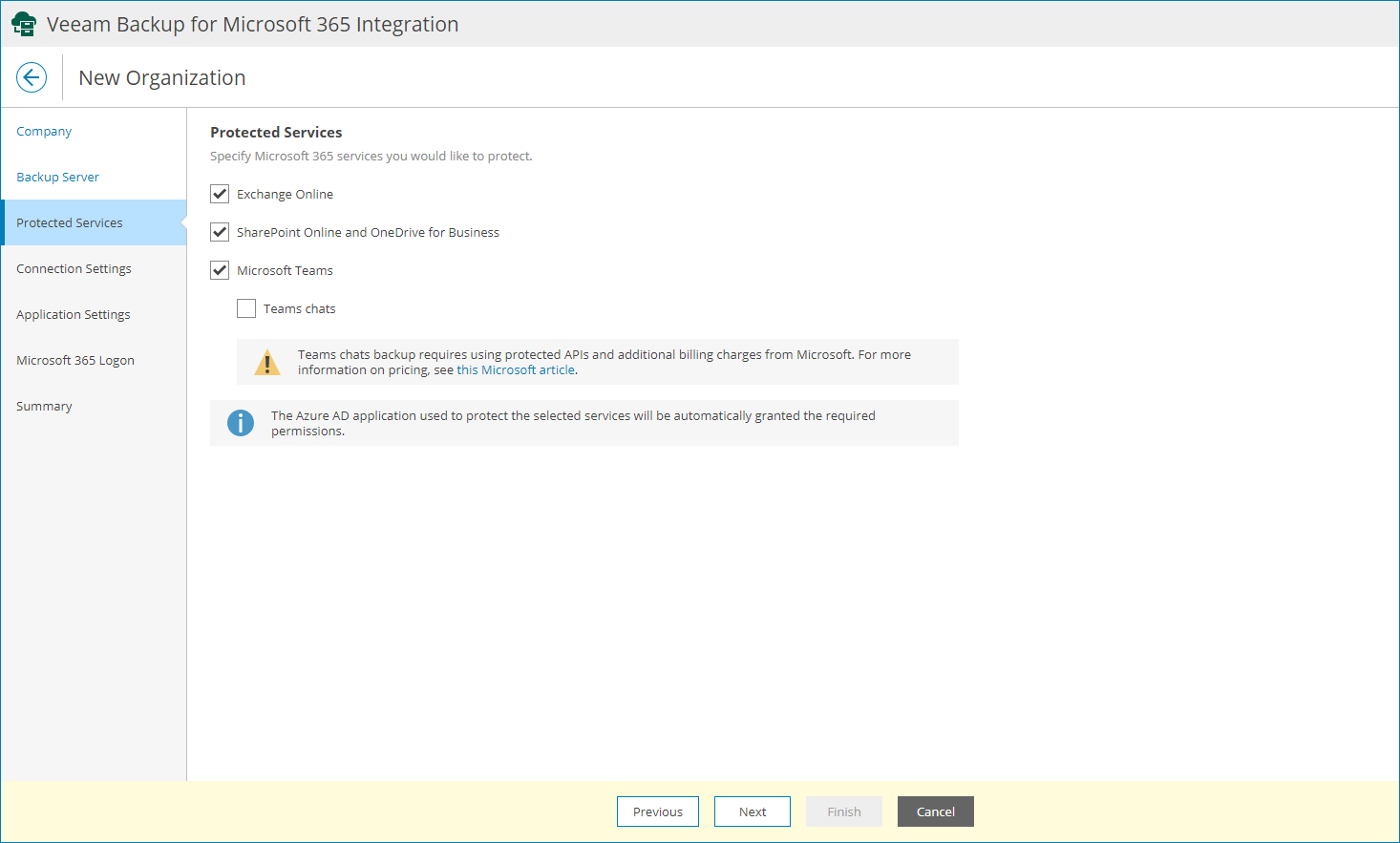
Task: Click the blue information icon
Action: 241,423
